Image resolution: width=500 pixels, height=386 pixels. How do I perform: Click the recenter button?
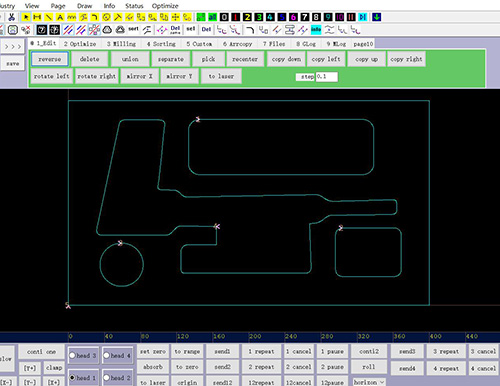click(245, 59)
